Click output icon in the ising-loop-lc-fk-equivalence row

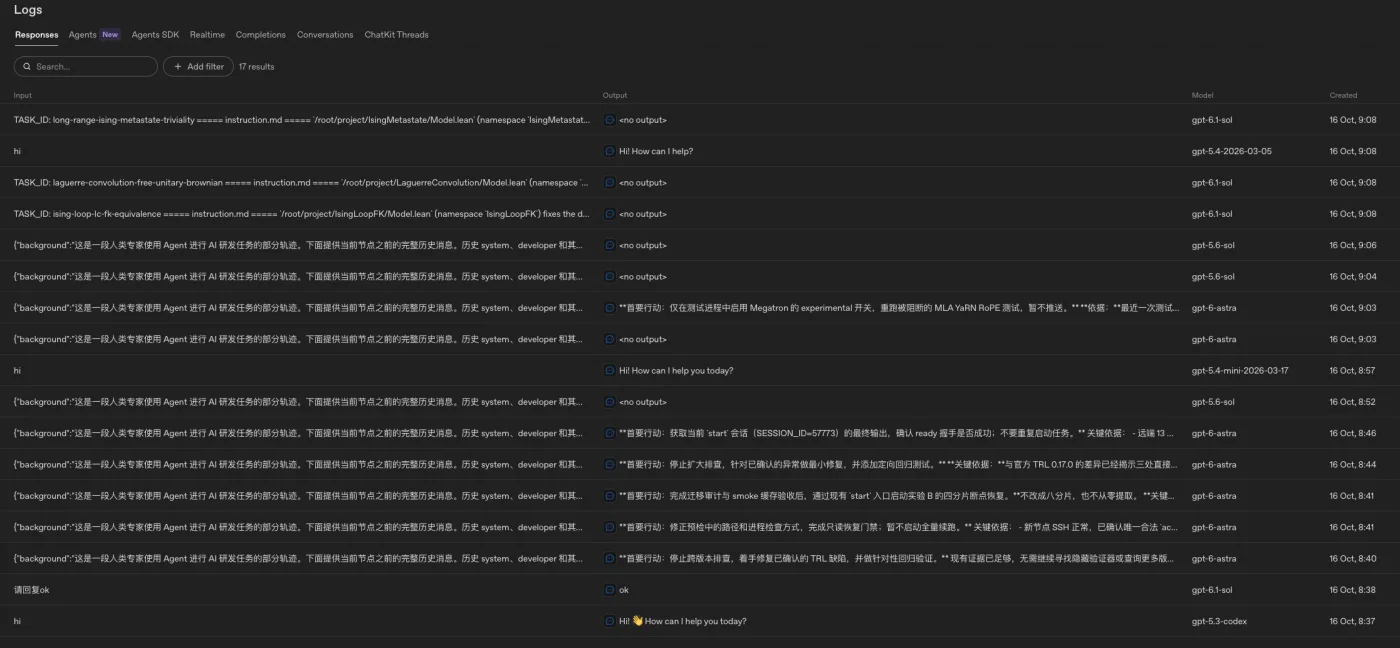click(x=610, y=214)
